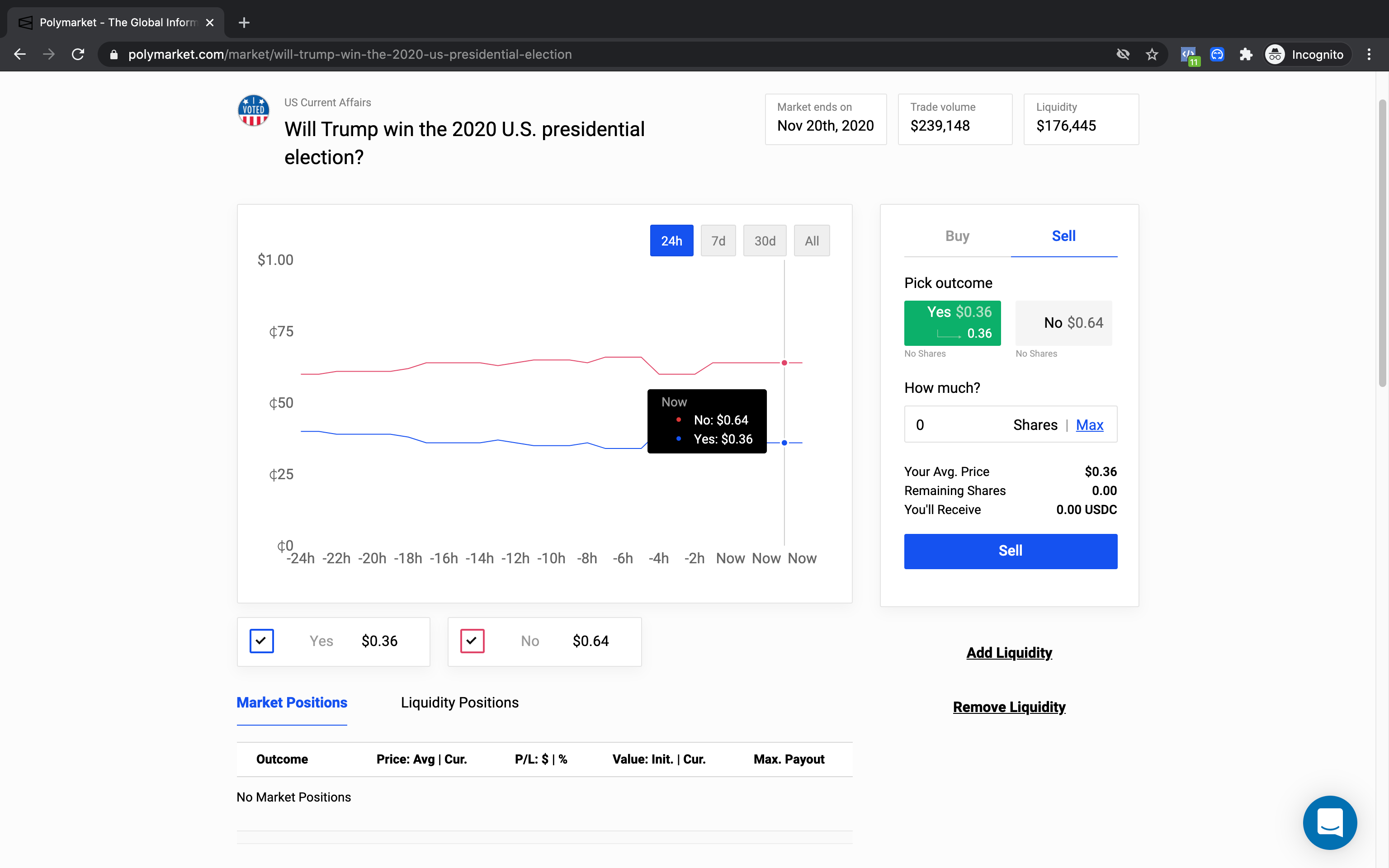Click the You'll Receive 0.00 USDC value
The image size is (1389, 868).
coord(1086,509)
